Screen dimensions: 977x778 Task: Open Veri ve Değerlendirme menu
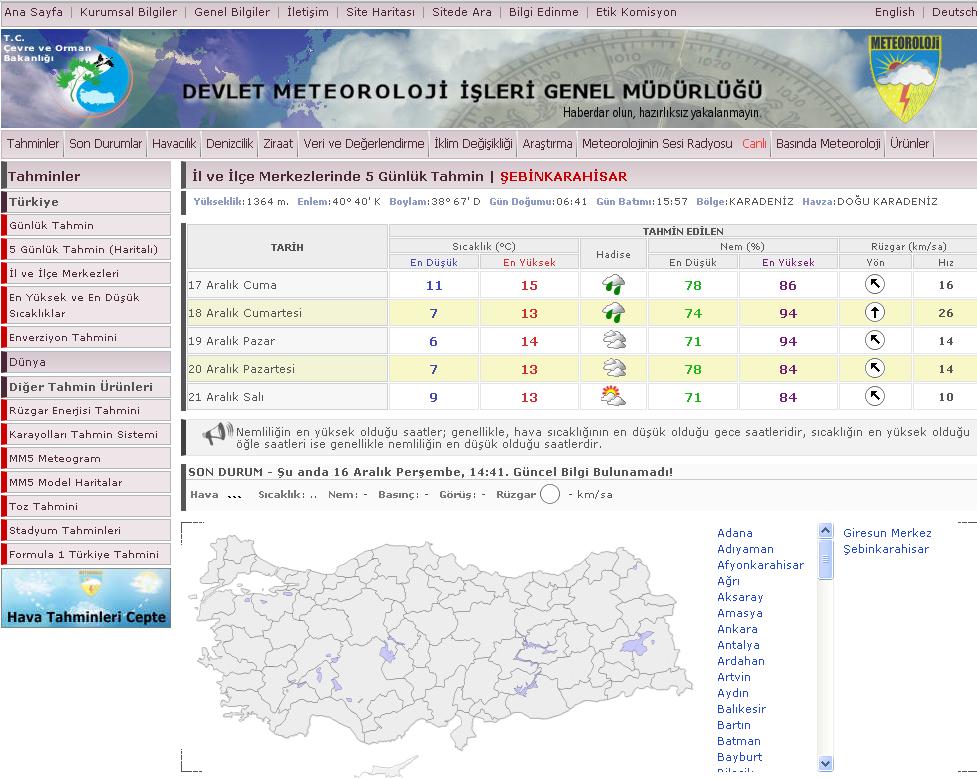coord(364,144)
